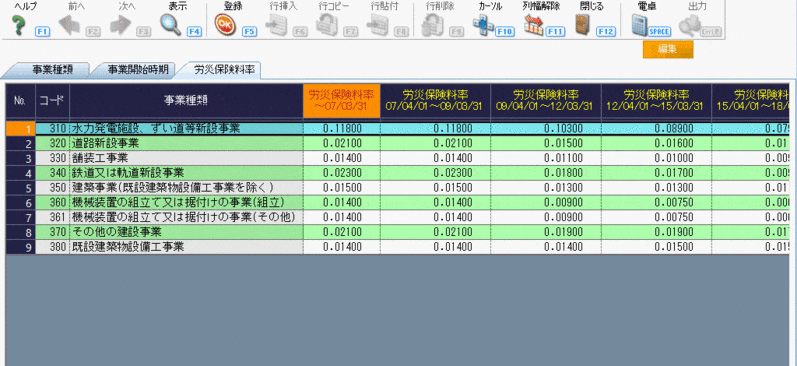Select the 水力発電施設、ずい道等新設事業 cell
Image resolution: width=797 pixels, height=366 pixels.
[x=186, y=129]
